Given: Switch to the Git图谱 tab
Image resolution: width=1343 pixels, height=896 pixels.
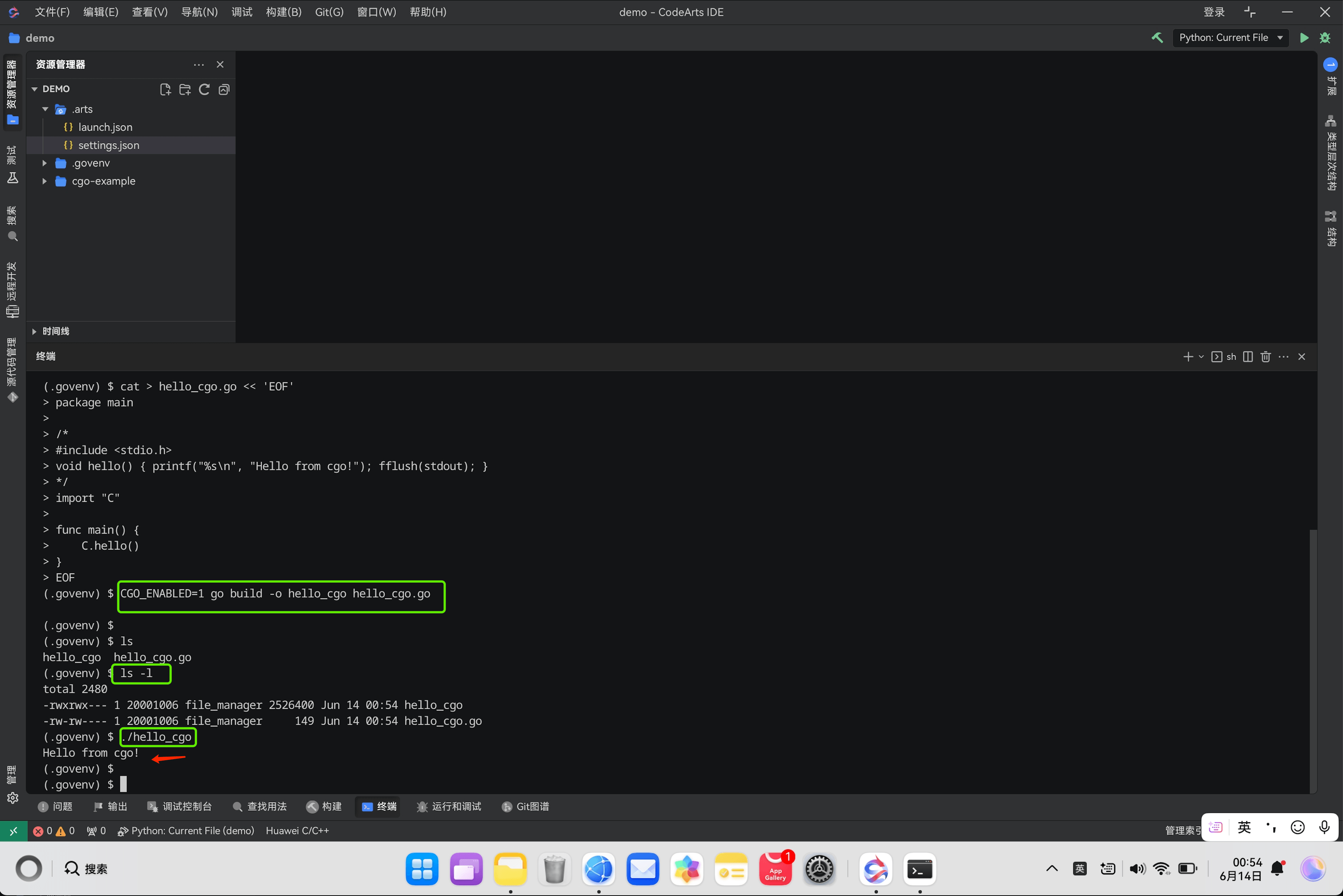Looking at the screenshot, I should pos(525,806).
